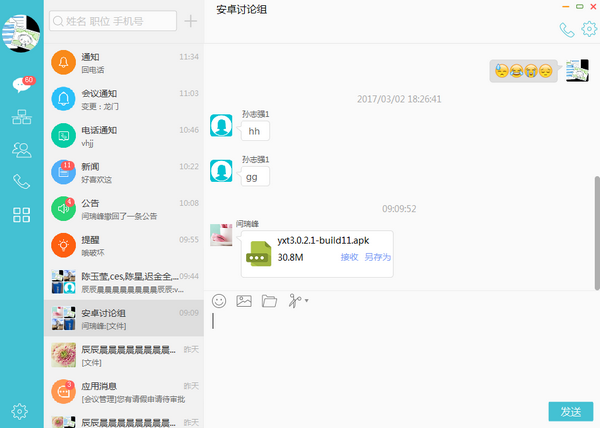Open the 新闻 conversation
Image resolution: width=600 pixels, height=428 pixels.
tap(124, 172)
